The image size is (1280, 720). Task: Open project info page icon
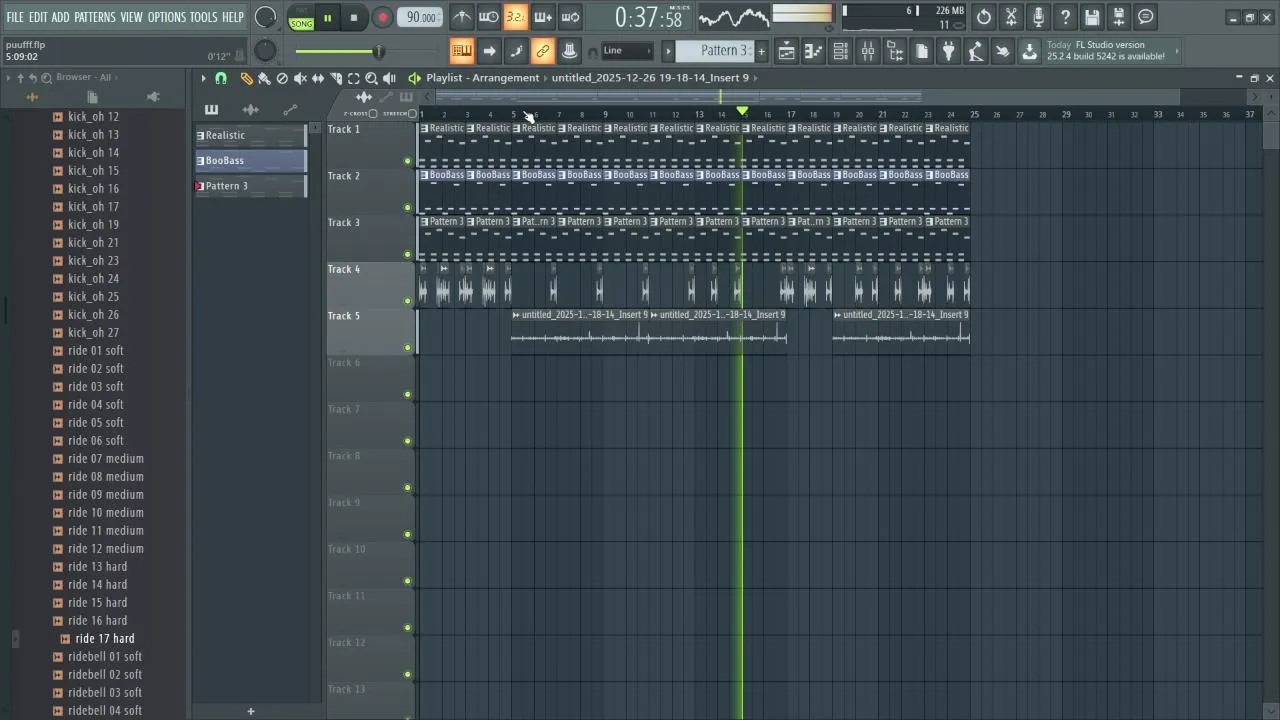[x=922, y=51]
